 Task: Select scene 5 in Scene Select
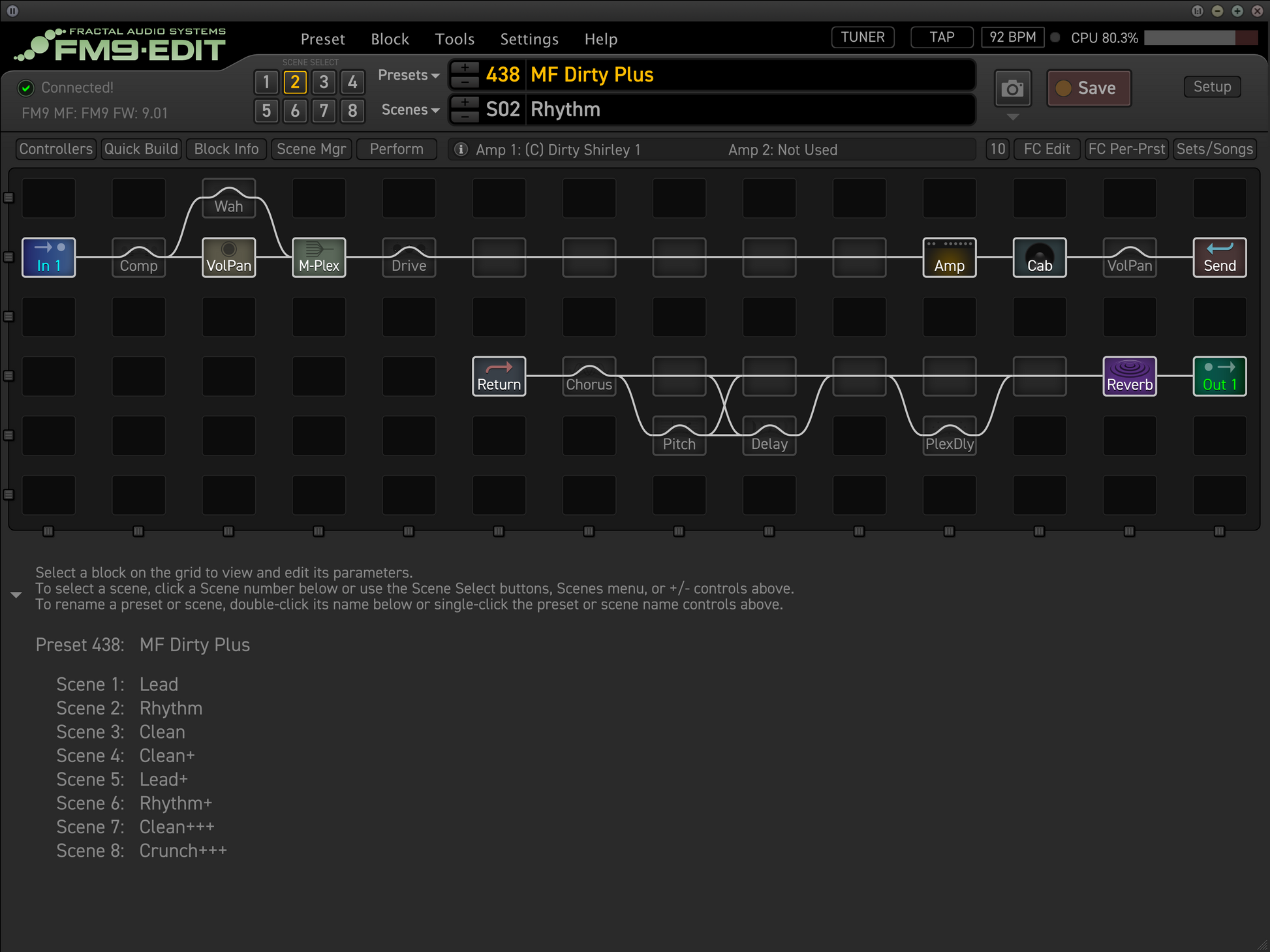pos(266,110)
